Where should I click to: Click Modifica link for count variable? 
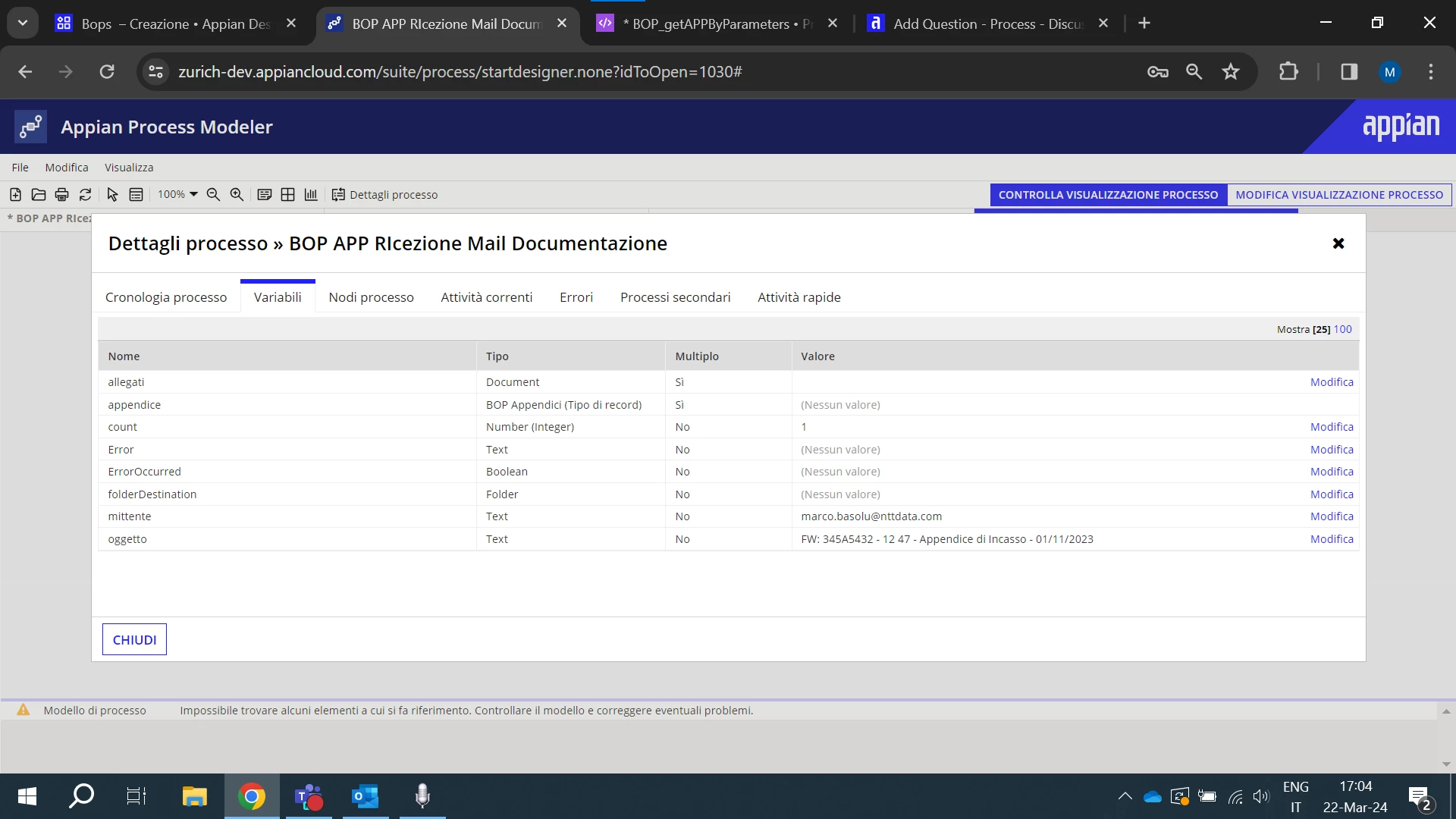[x=1332, y=427]
